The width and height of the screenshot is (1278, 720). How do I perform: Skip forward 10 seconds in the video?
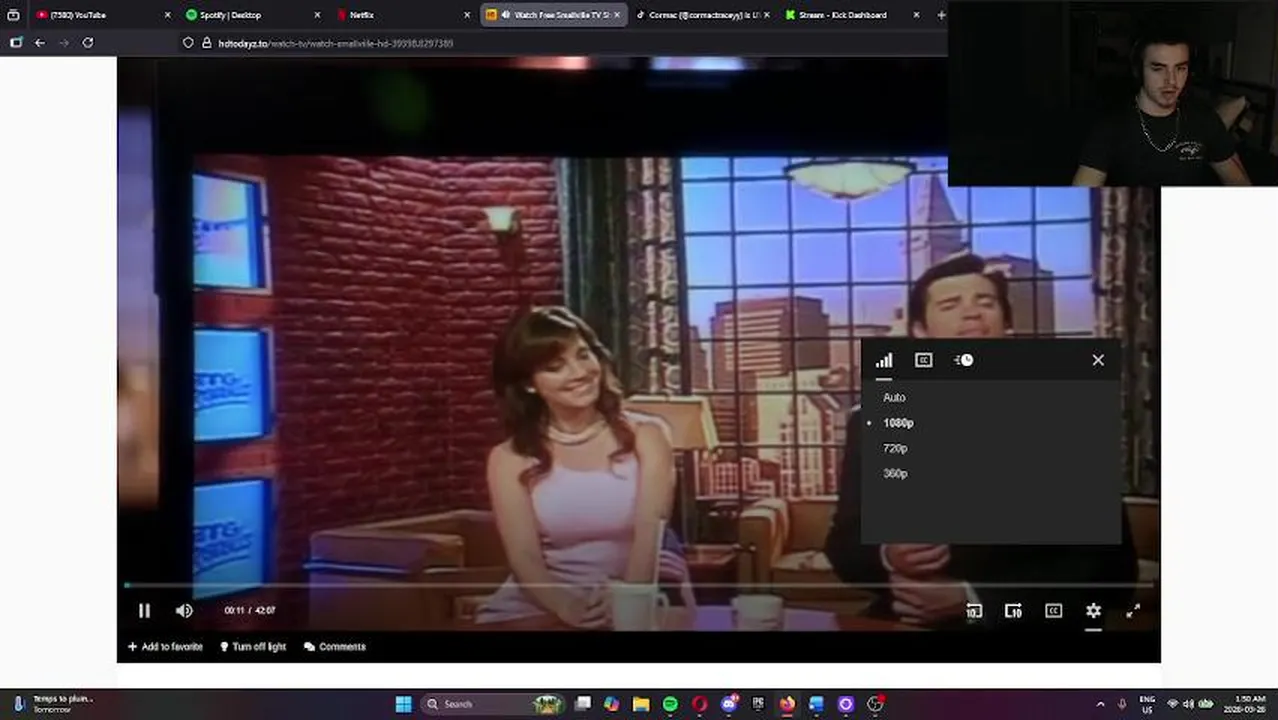point(1013,611)
